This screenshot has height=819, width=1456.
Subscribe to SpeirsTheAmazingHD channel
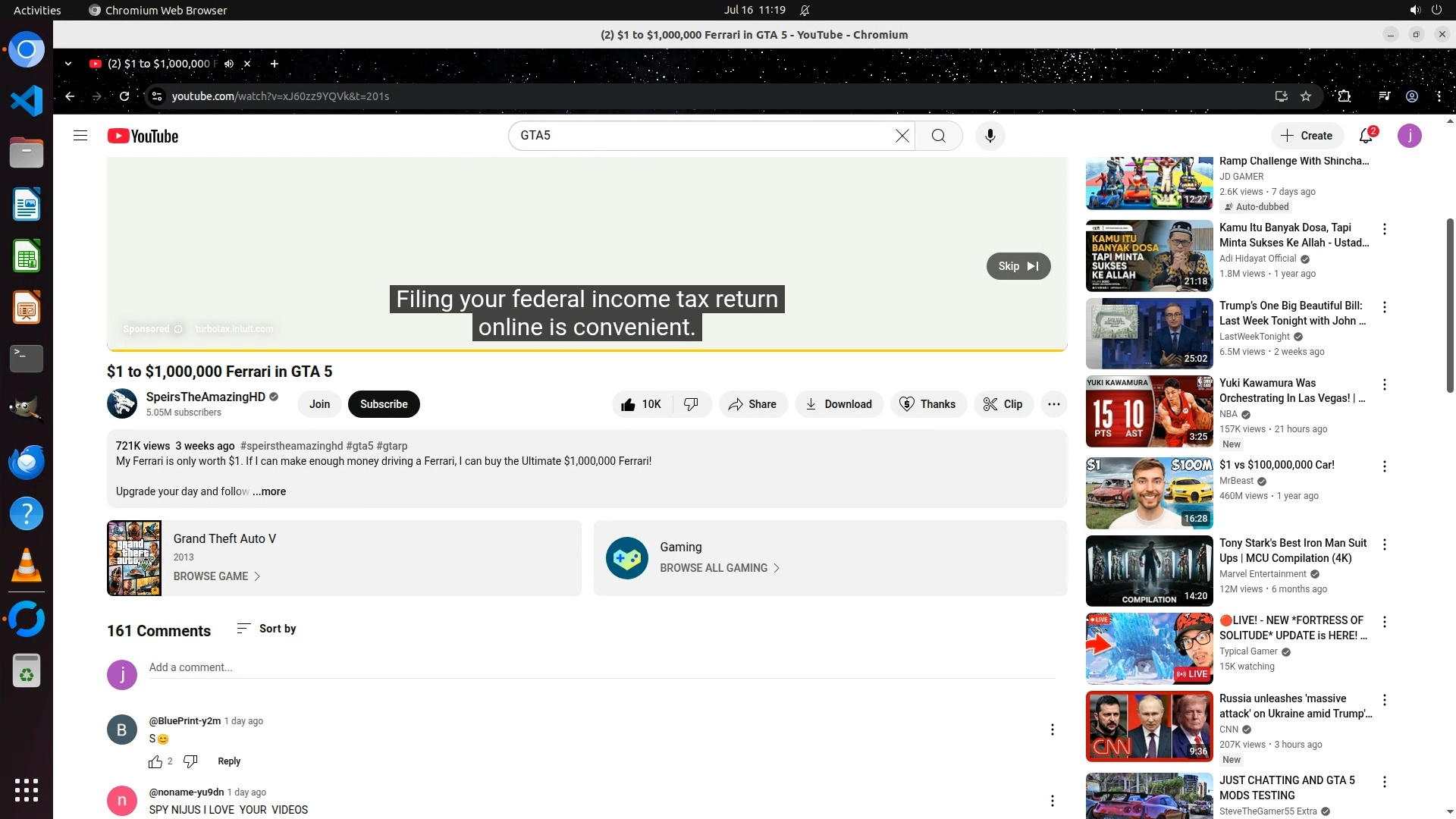[384, 404]
